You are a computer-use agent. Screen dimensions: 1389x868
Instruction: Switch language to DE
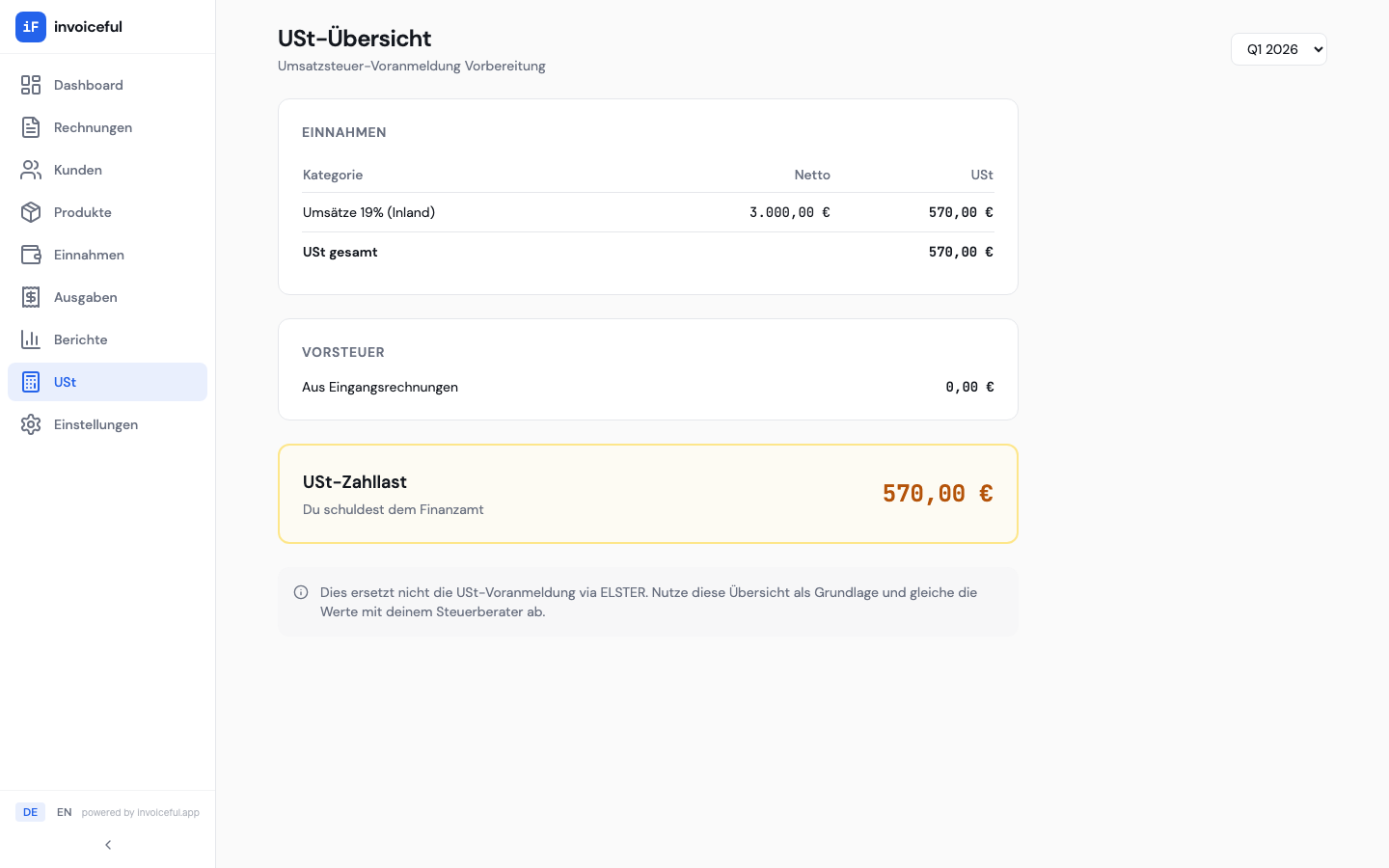click(x=30, y=812)
